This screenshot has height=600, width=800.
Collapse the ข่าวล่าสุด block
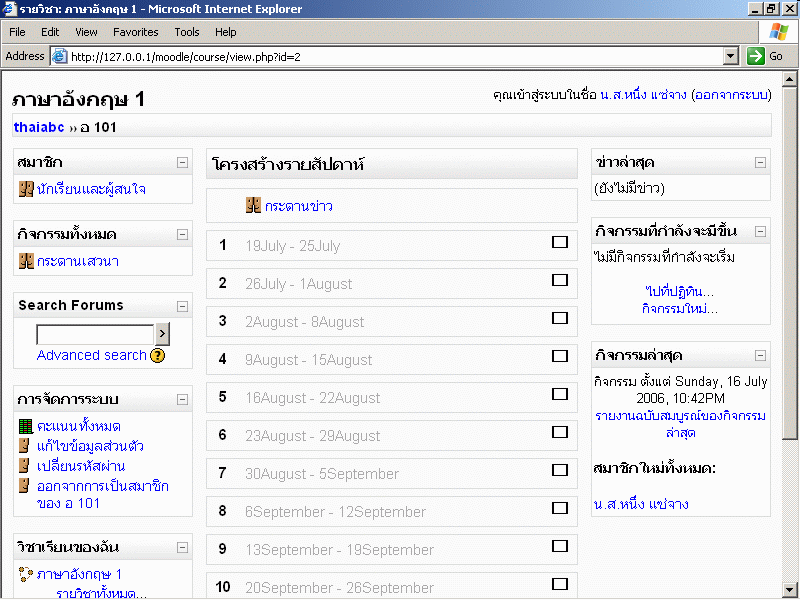point(760,162)
